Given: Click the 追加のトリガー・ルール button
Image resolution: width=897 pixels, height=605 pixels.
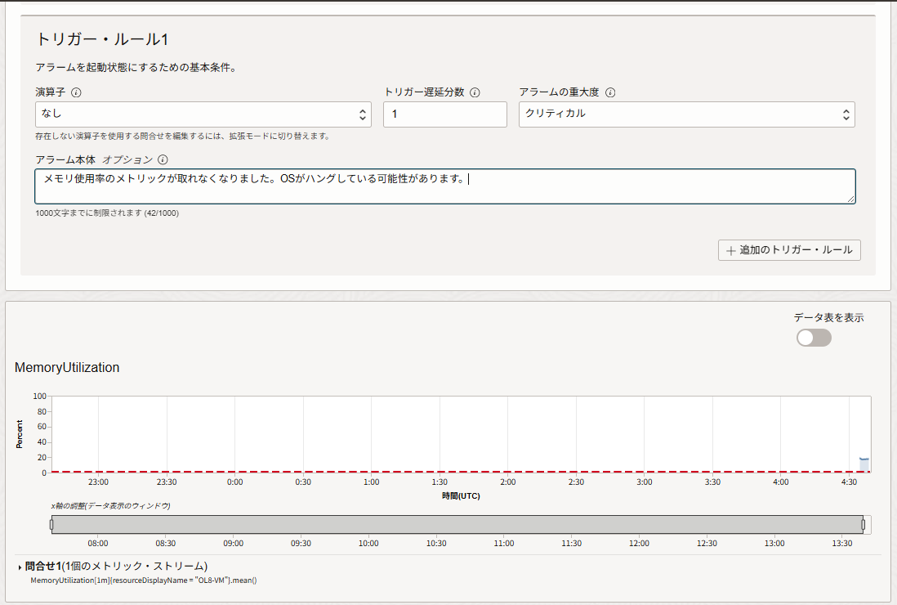Looking at the screenshot, I should point(789,250).
